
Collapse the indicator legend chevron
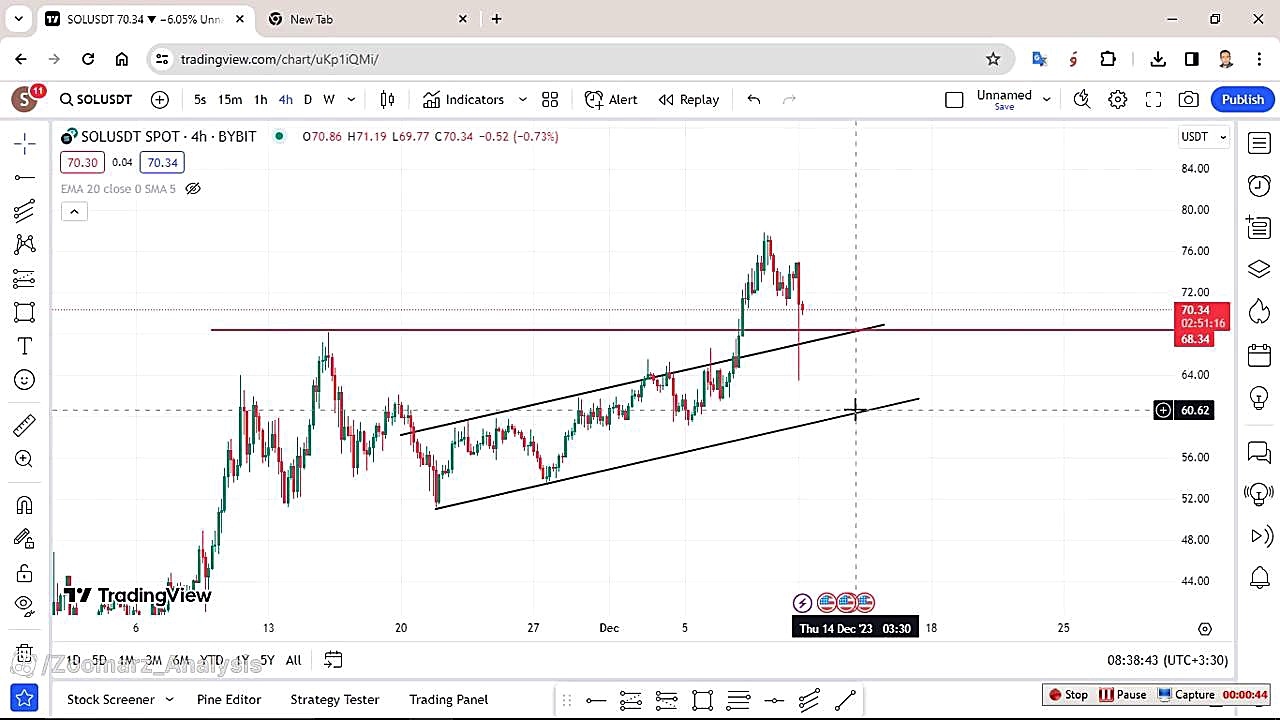coord(74,211)
